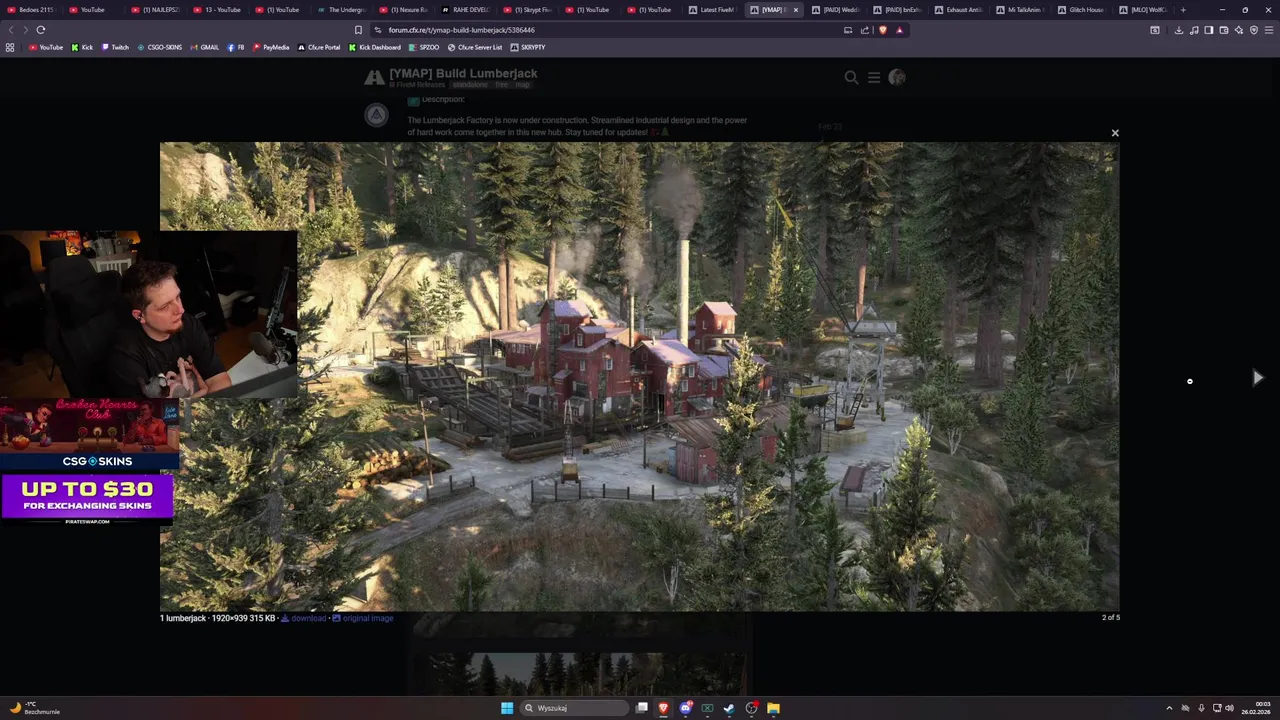The width and height of the screenshot is (1280, 720).
Task: Close the lightbox image viewer
Action: coord(1115,133)
